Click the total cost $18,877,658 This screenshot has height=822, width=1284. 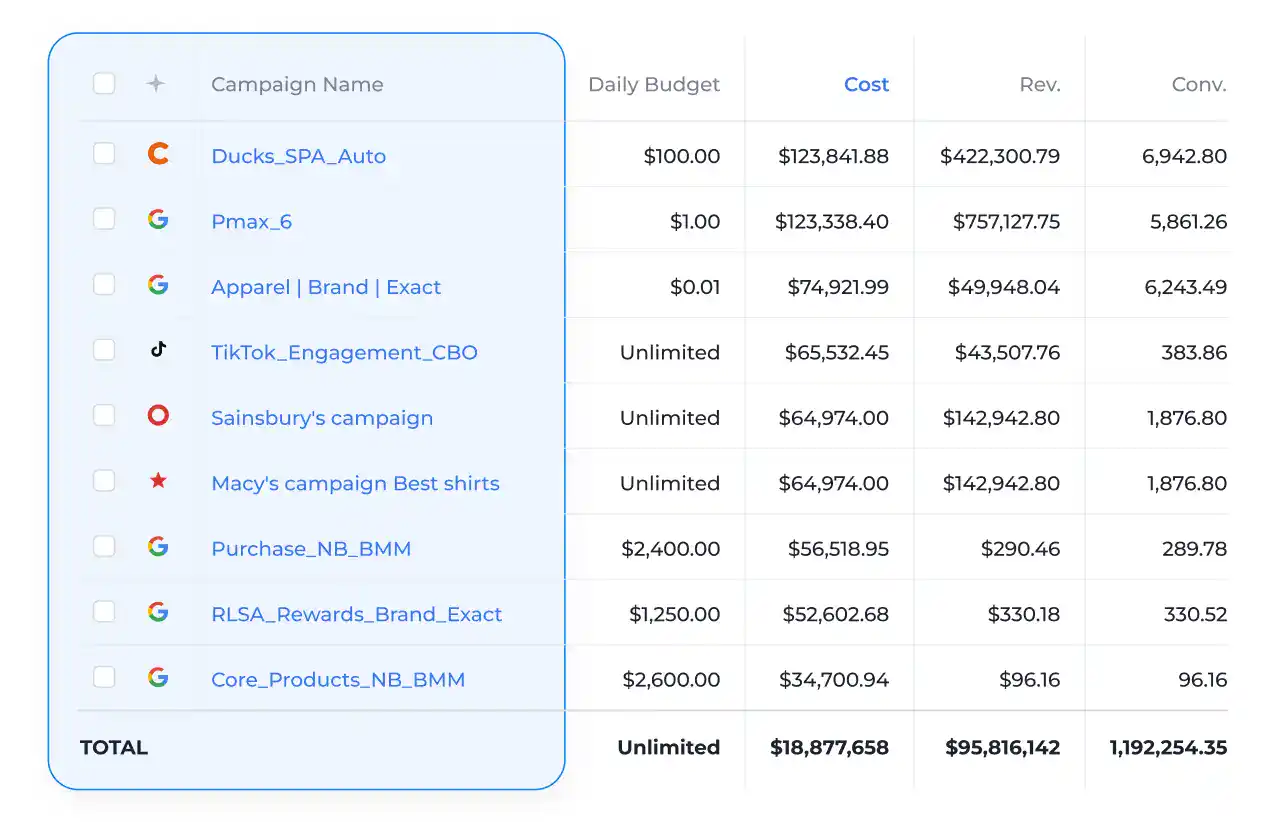pyautogui.click(x=830, y=748)
